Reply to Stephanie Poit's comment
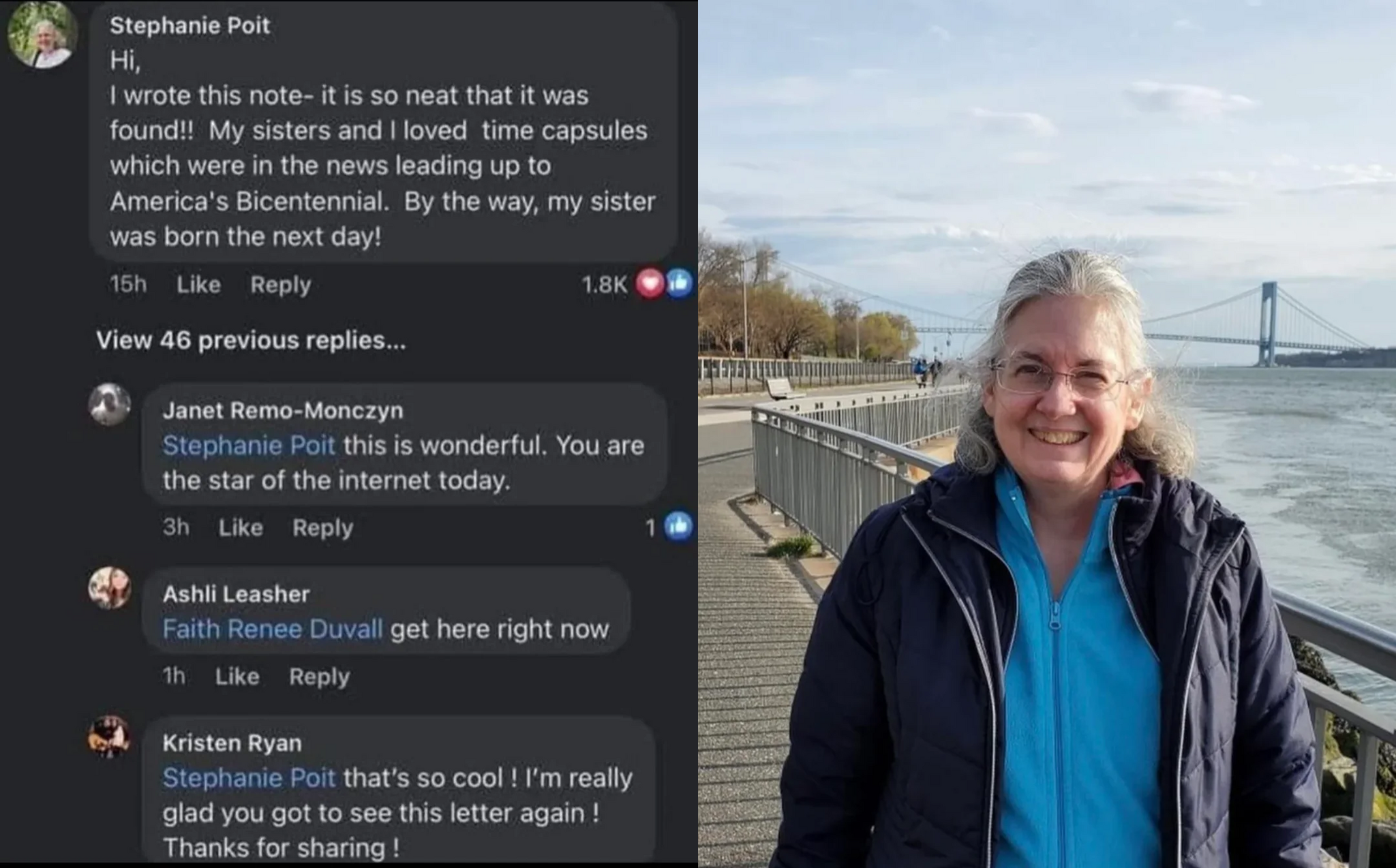This screenshot has height=868, width=1396. click(281, 285)
